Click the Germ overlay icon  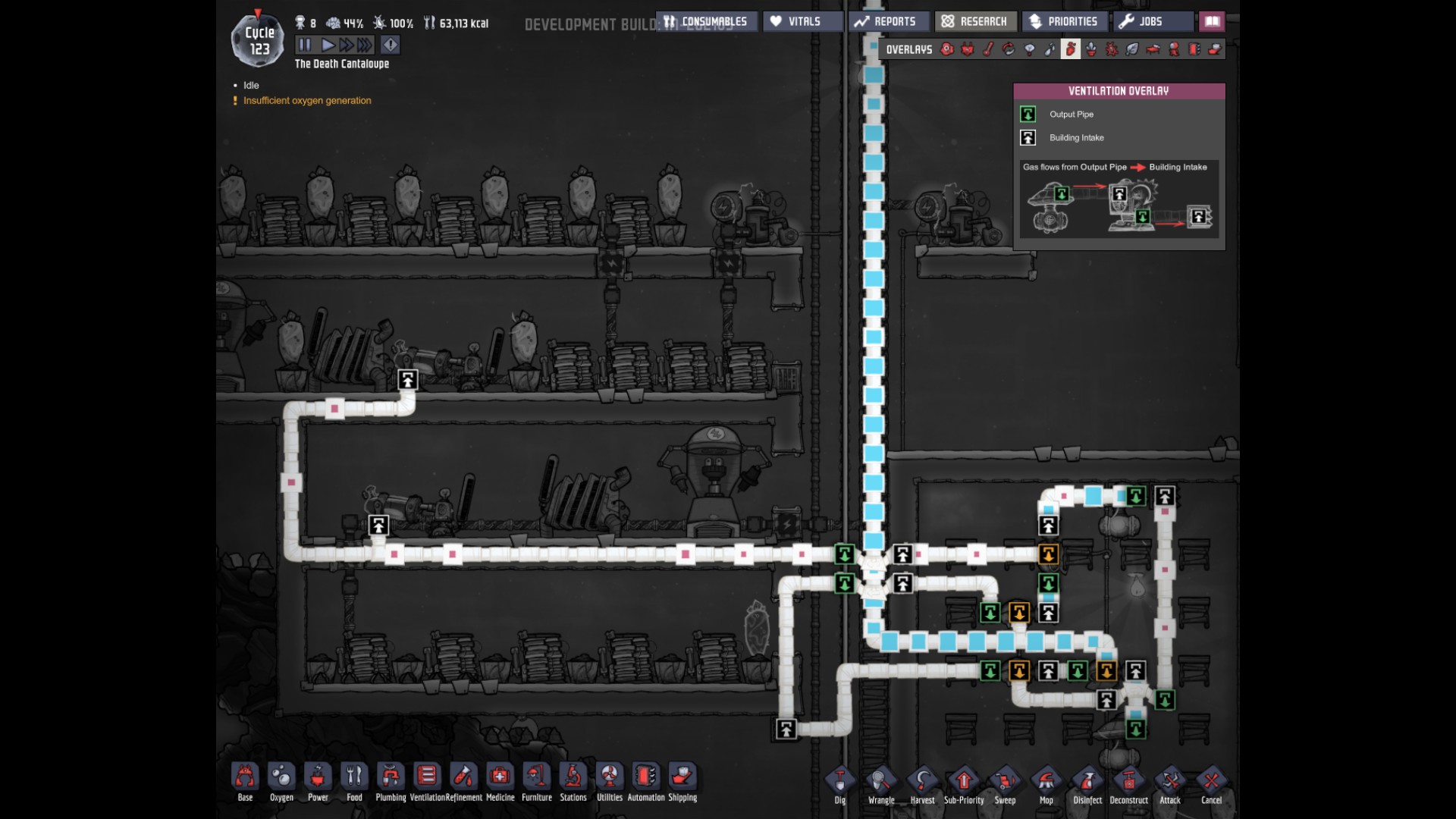[1112, 49]
